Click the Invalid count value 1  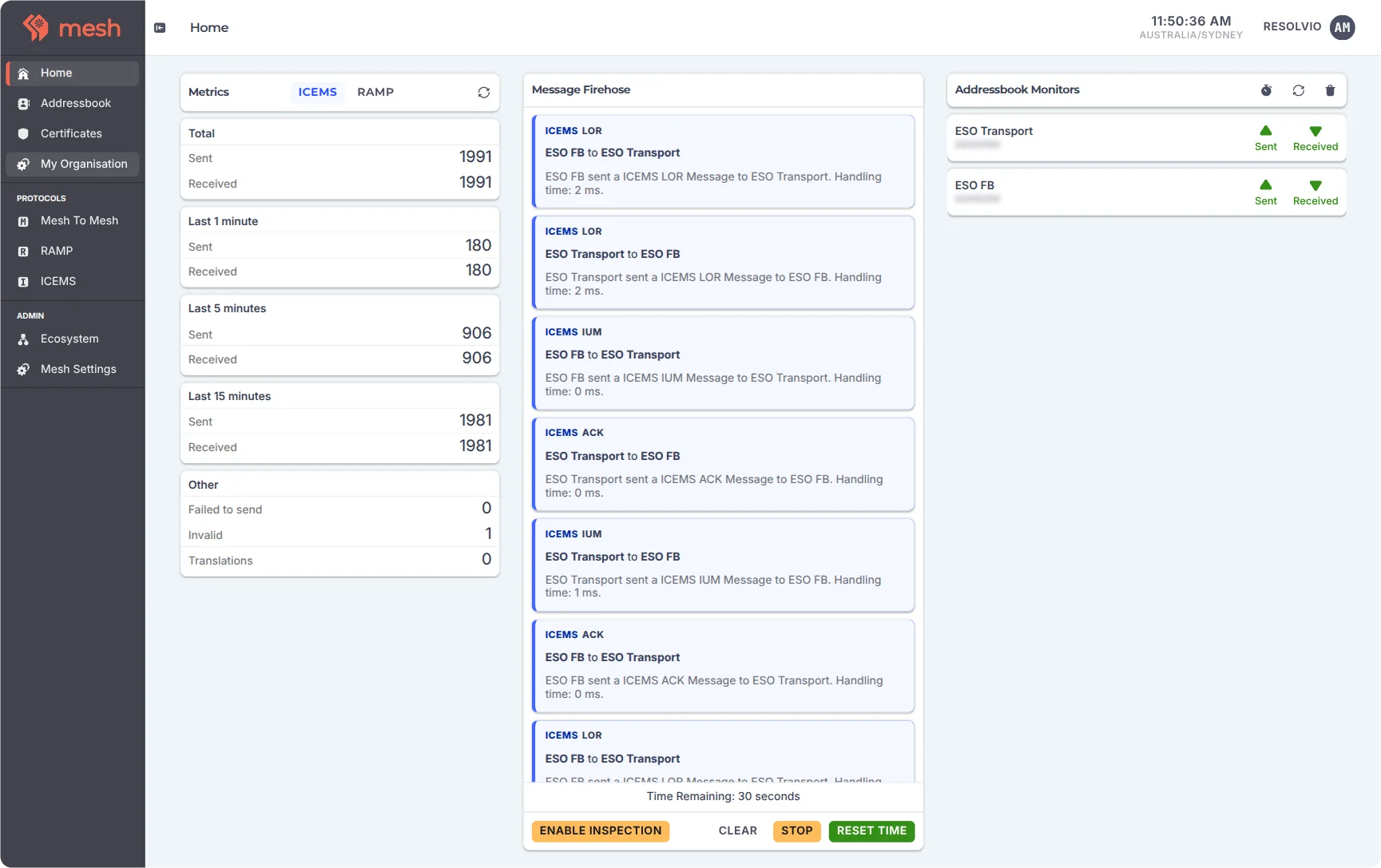point(488,533)
